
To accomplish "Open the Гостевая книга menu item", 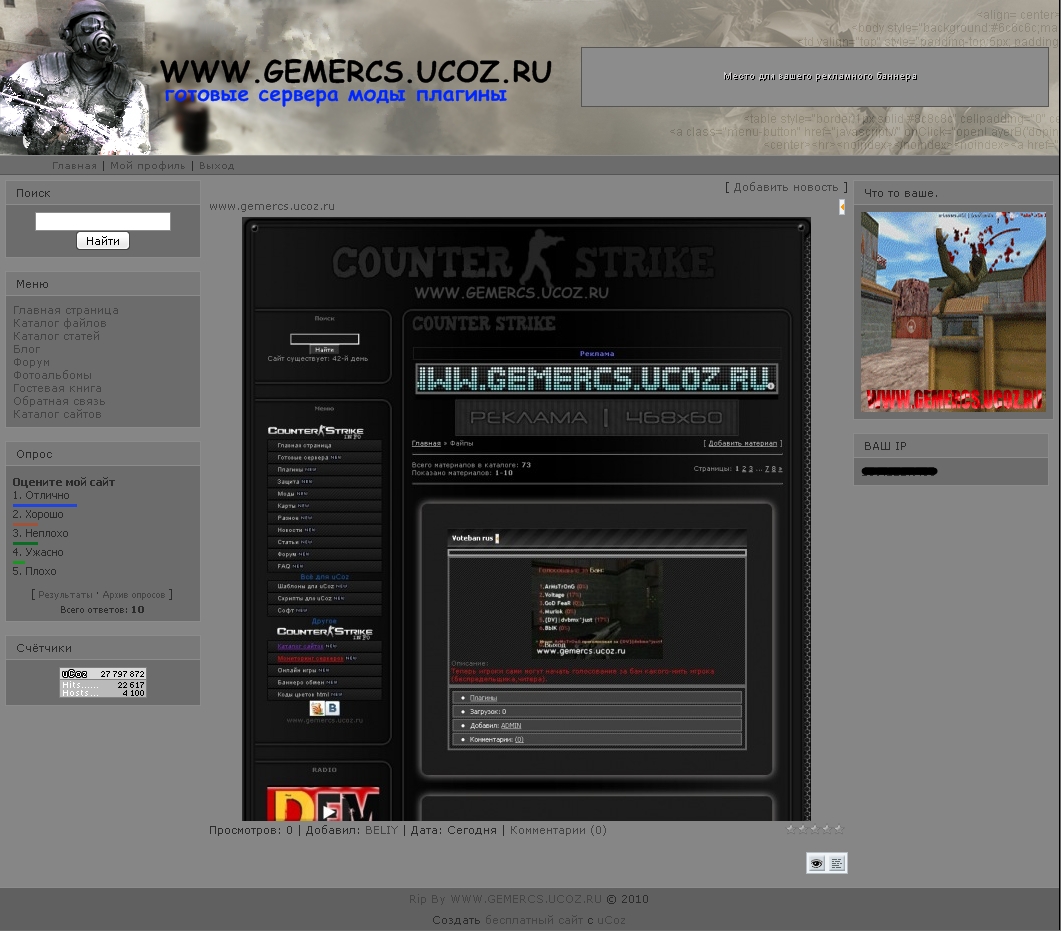I will click(58, 388).
